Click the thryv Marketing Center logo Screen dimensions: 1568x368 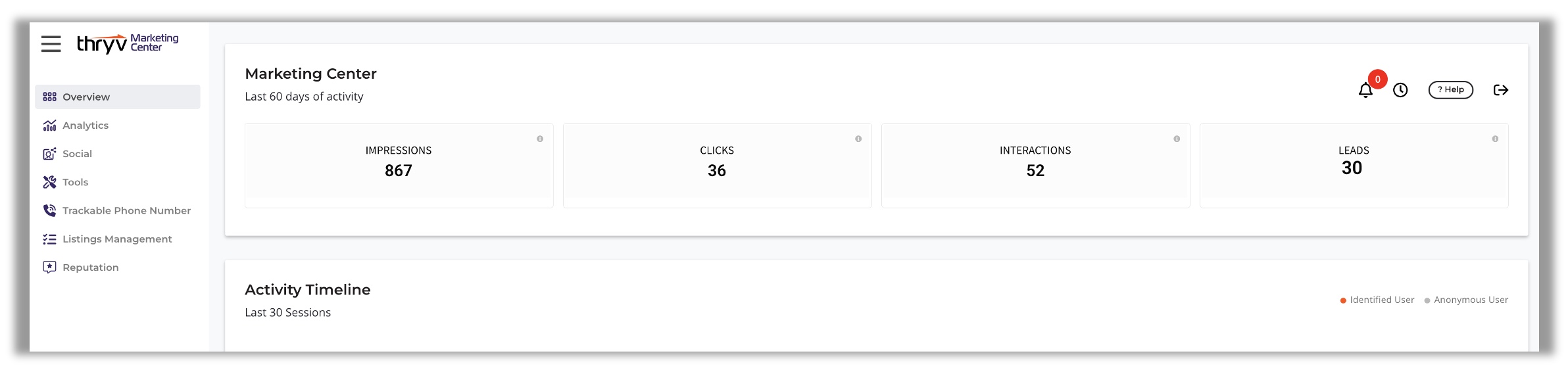click(128, 43)
